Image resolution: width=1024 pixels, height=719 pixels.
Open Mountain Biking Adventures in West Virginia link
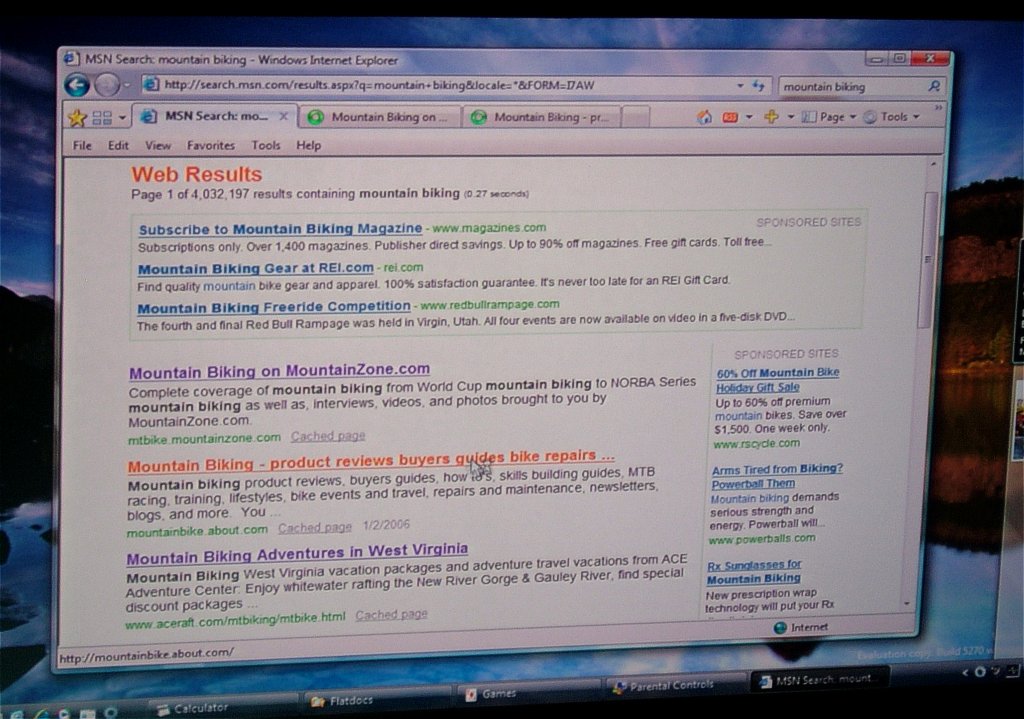tap(297, 551)
